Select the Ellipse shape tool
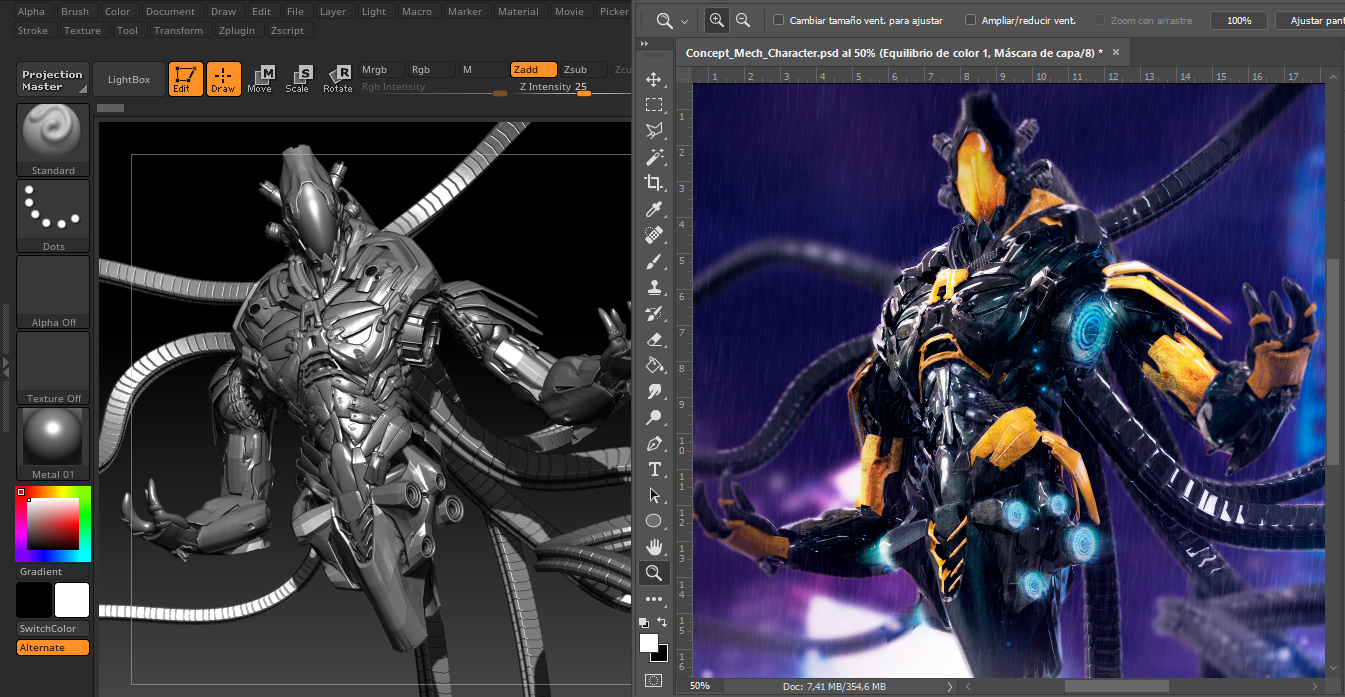Viewport: 1345px width, 697px height. pos(654,521)
